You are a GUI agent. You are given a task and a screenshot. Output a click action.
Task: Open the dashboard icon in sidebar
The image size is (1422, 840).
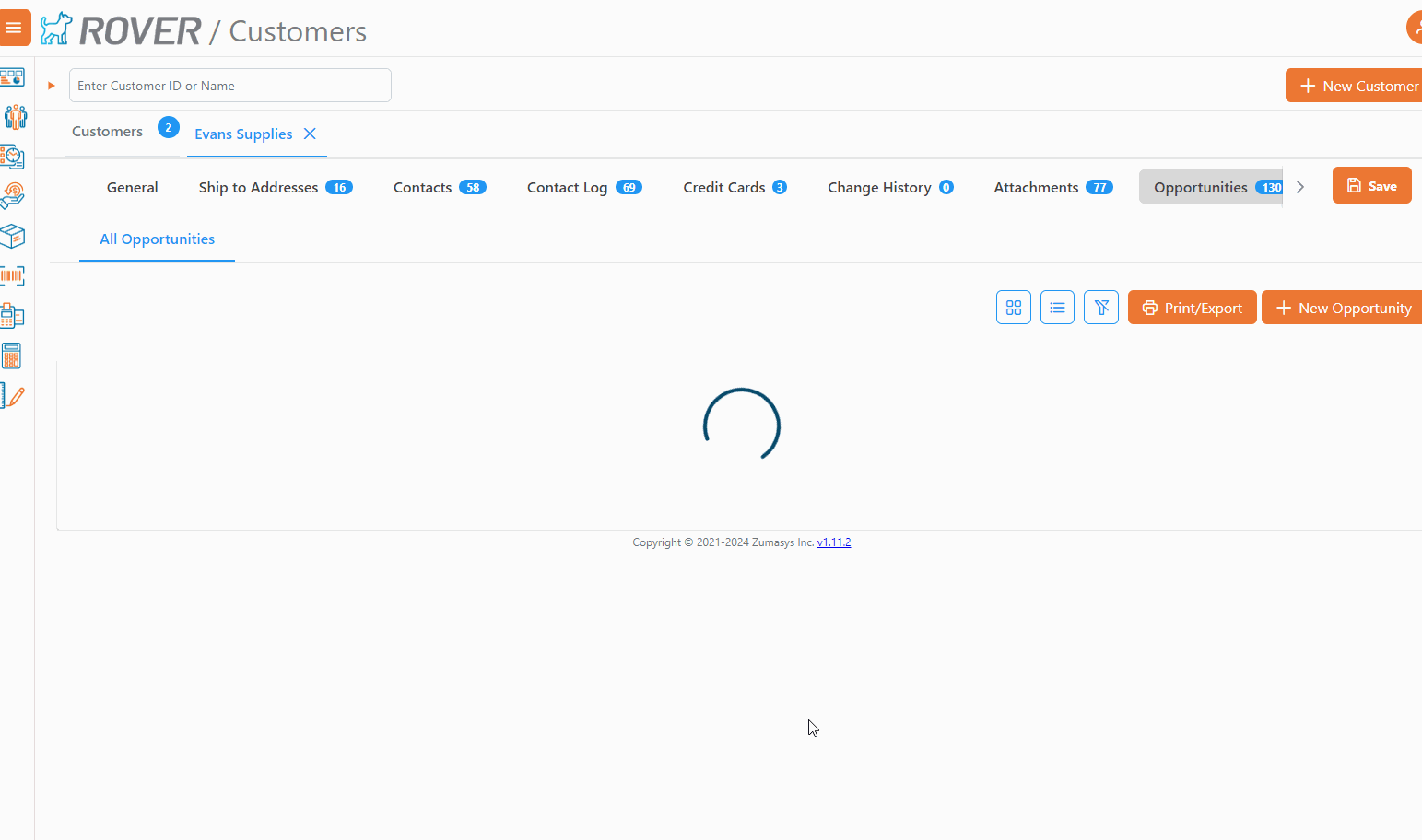tap(13, 78)
